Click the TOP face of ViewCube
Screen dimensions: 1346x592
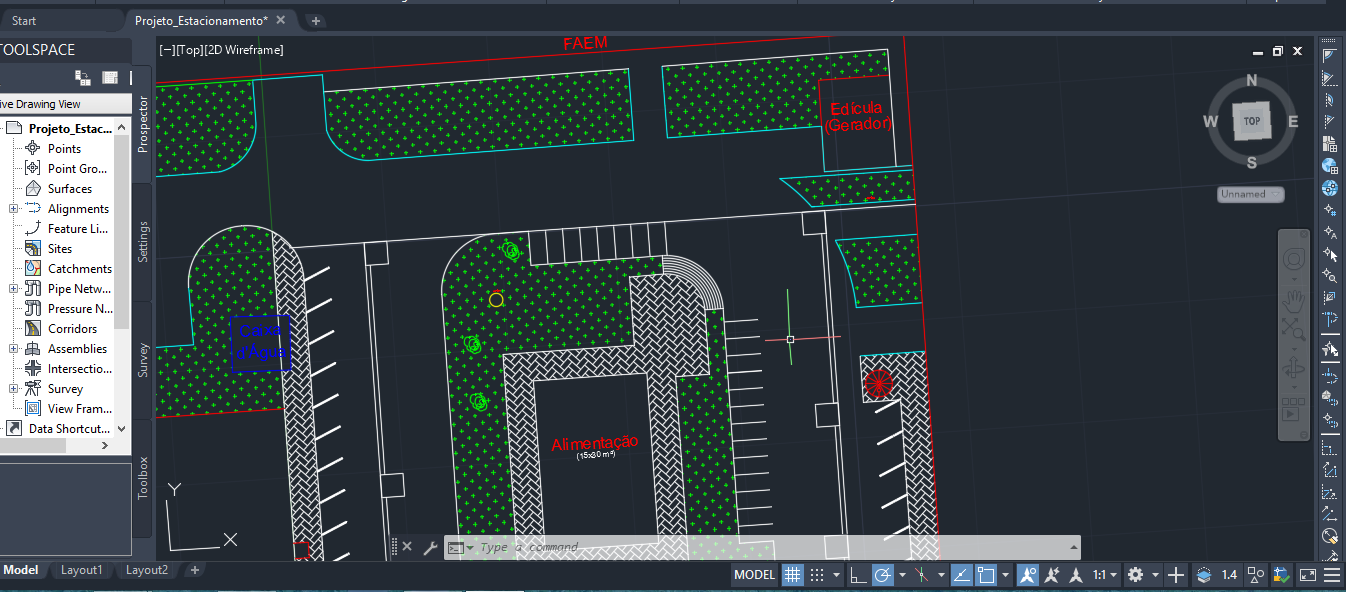click(x=1251, y=121)
